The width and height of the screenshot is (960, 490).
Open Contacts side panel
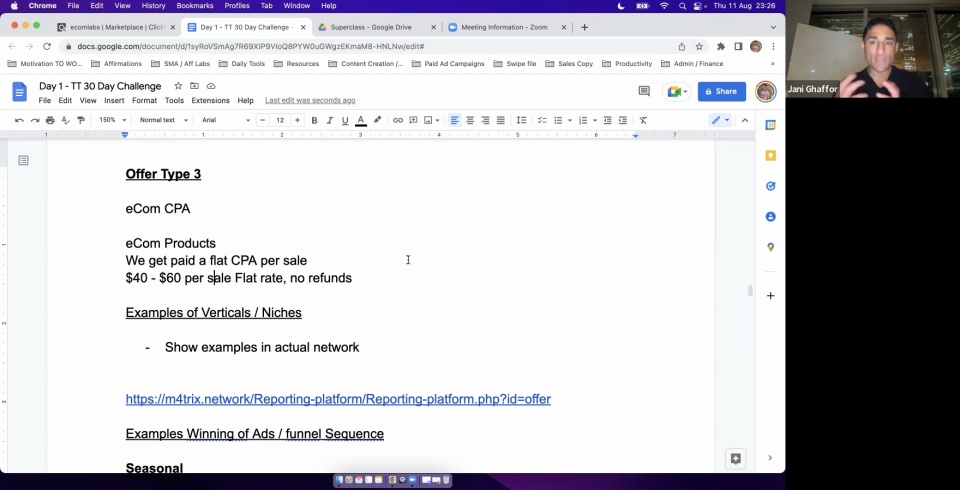coord(770,217)
